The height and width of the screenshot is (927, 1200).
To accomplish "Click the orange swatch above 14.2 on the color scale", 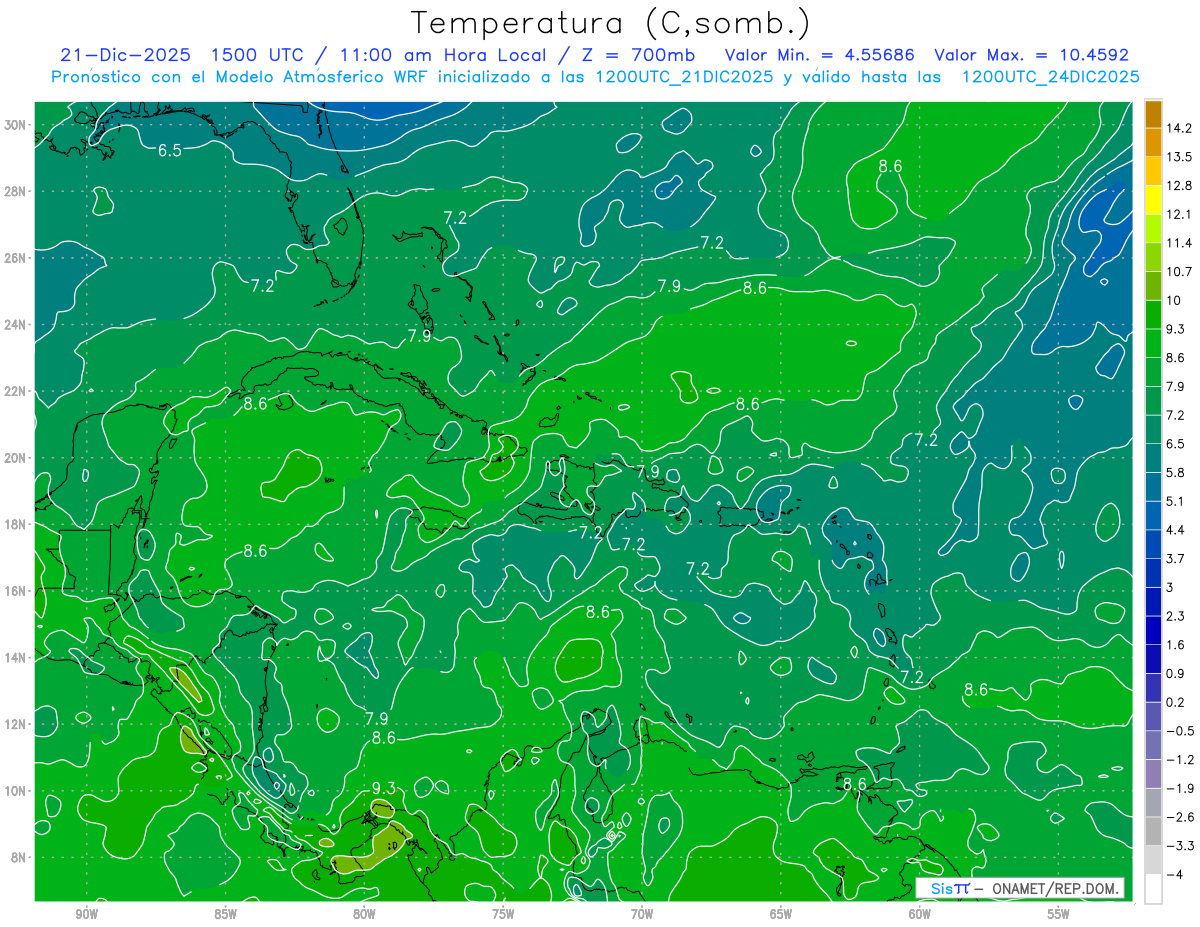I will point(1153,114).
